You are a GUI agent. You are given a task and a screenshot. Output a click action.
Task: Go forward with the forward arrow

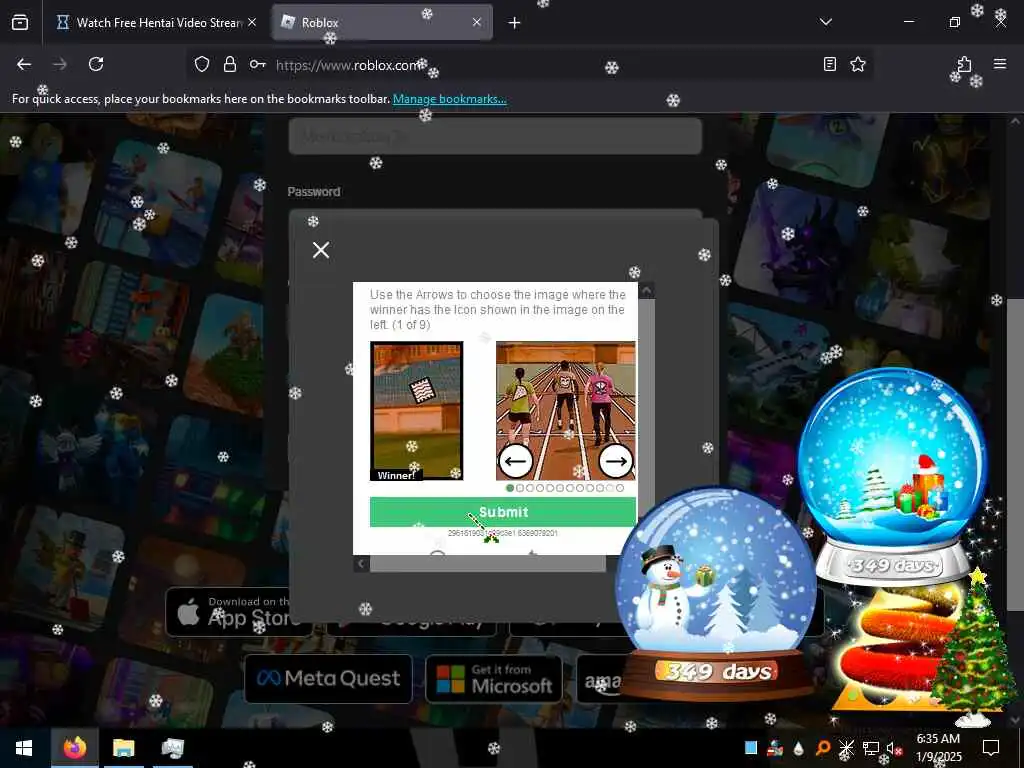click(x=59, y=64)
